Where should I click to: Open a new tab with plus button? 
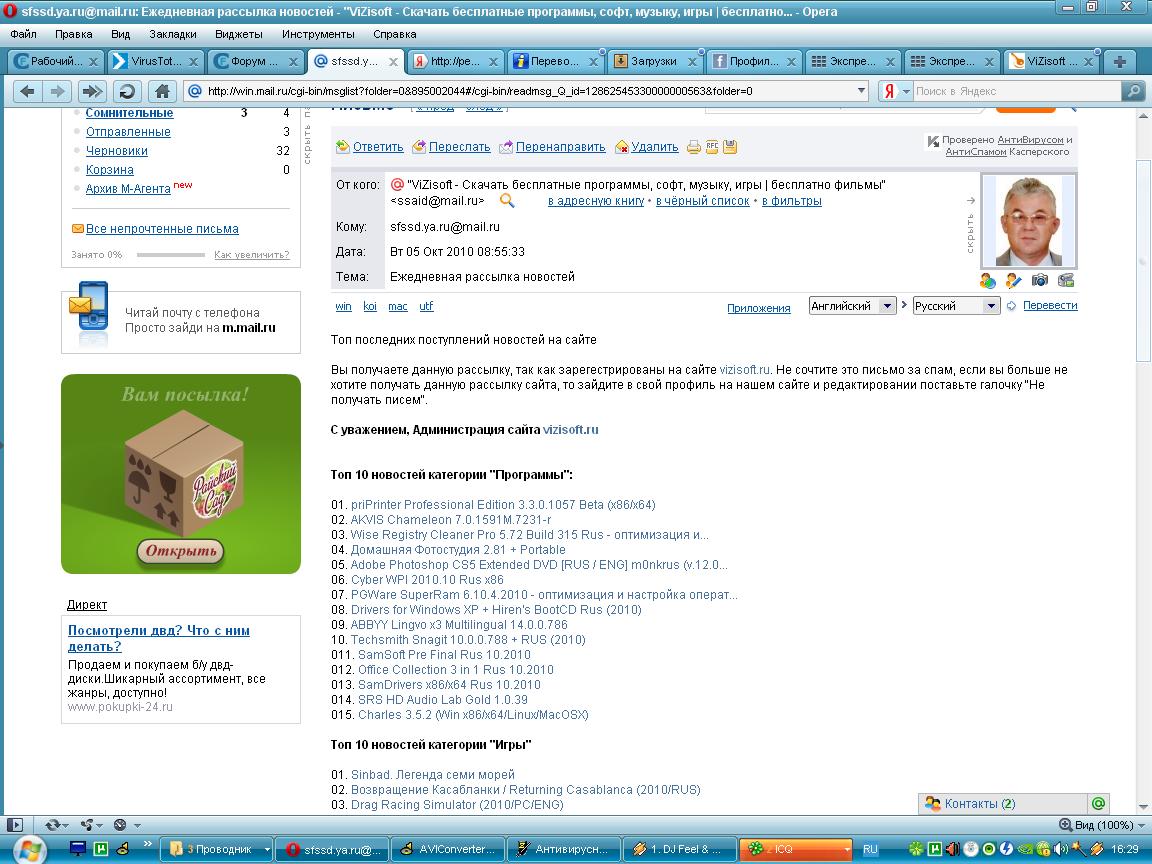(x=1120, y=62)
